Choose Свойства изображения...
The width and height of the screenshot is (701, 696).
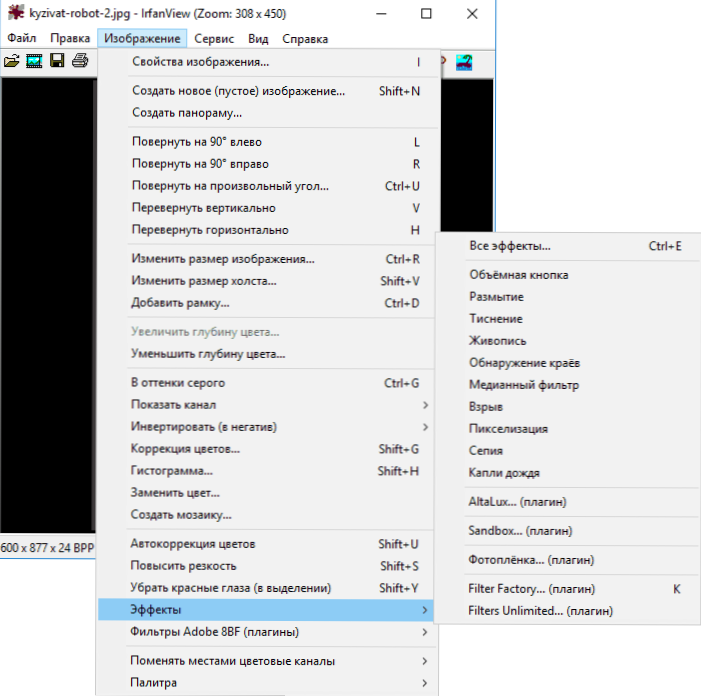(268, 62)
